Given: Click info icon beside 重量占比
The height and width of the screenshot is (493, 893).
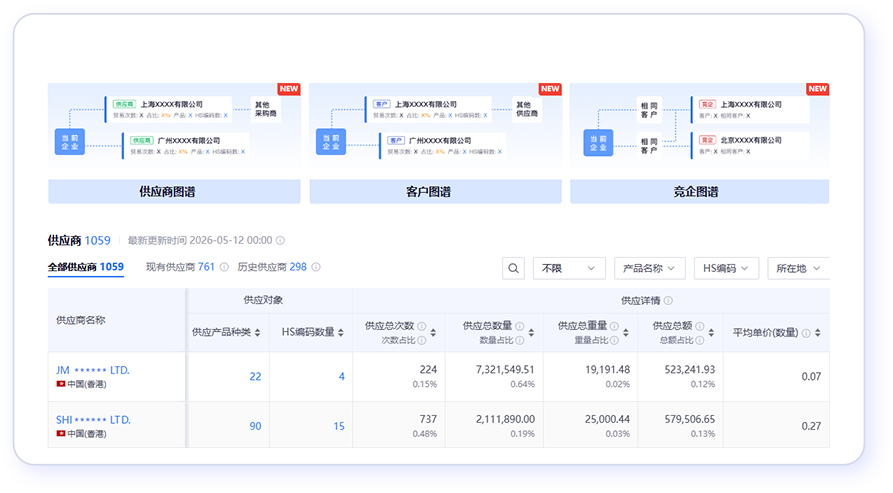Looking at the screenshot, I should click(614, 340).
